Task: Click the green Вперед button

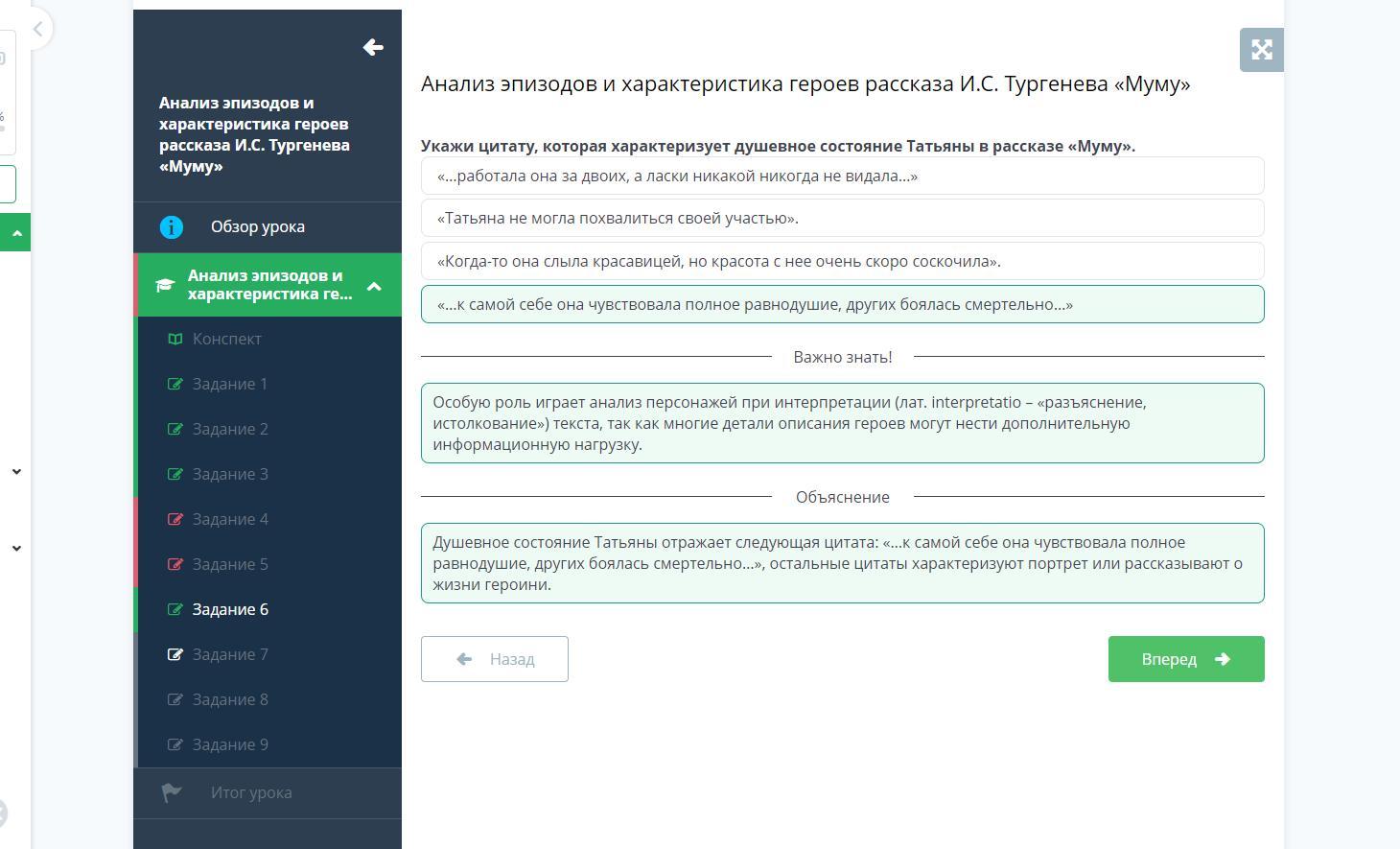Action: 1186,659
